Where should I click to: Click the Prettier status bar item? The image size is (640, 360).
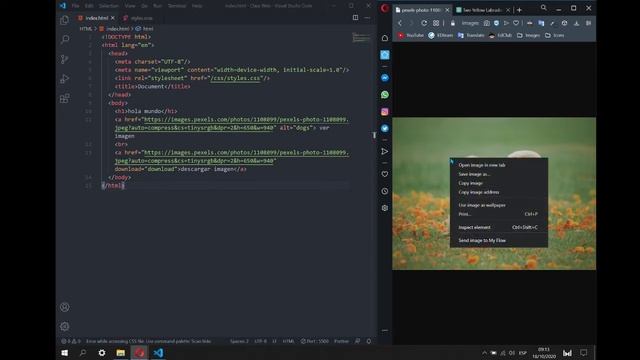tap(341, 341)
